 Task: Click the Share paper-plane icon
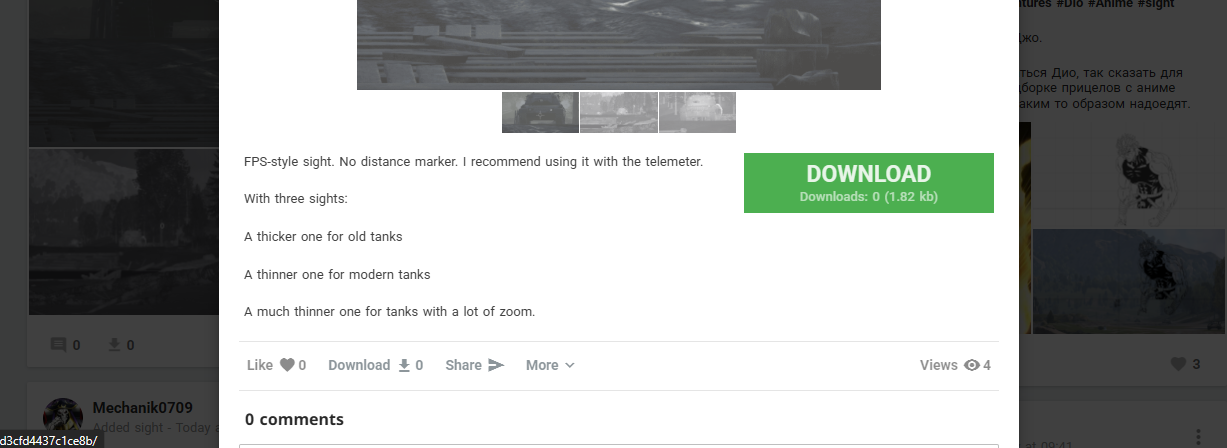496,366
